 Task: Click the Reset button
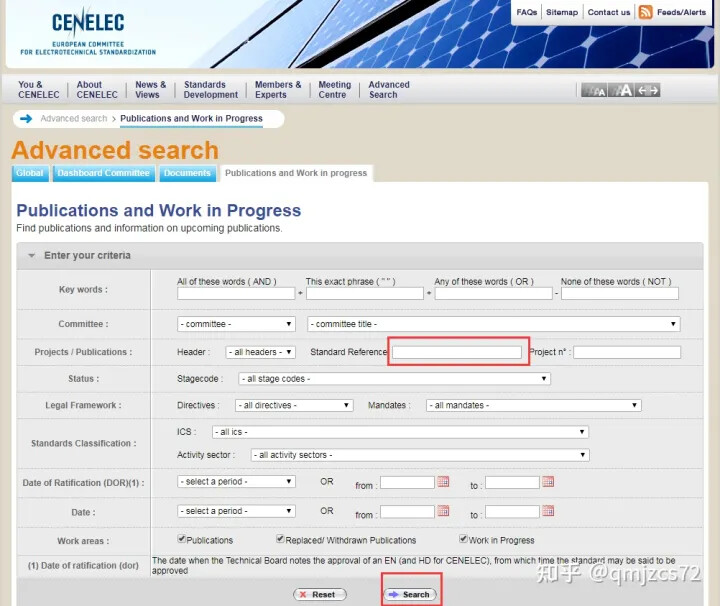coord(320,595)
